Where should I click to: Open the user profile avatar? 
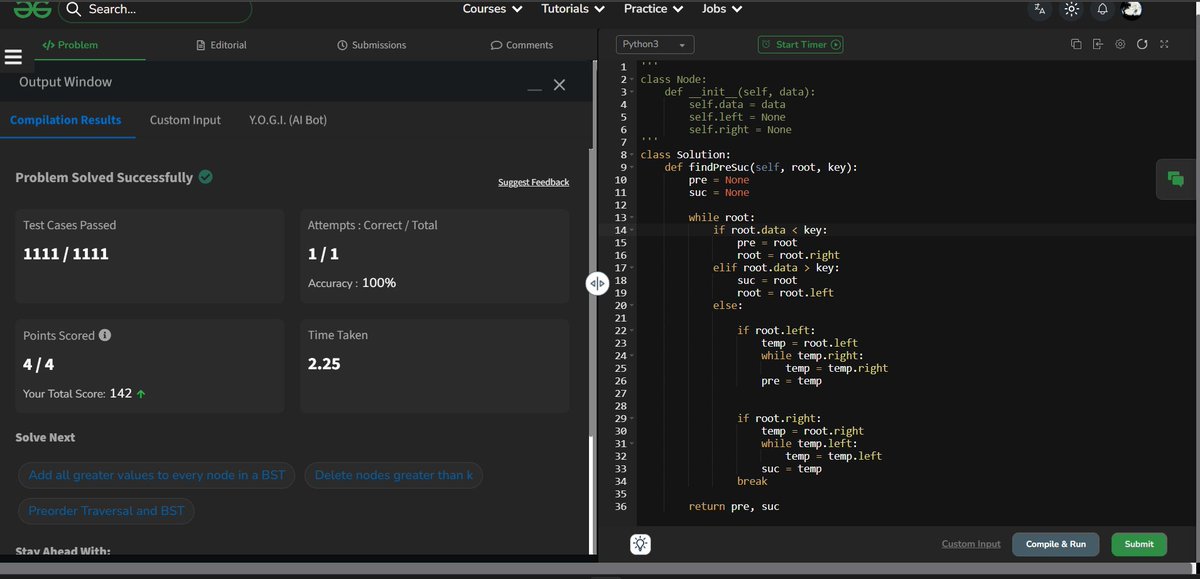point(1132,9)
